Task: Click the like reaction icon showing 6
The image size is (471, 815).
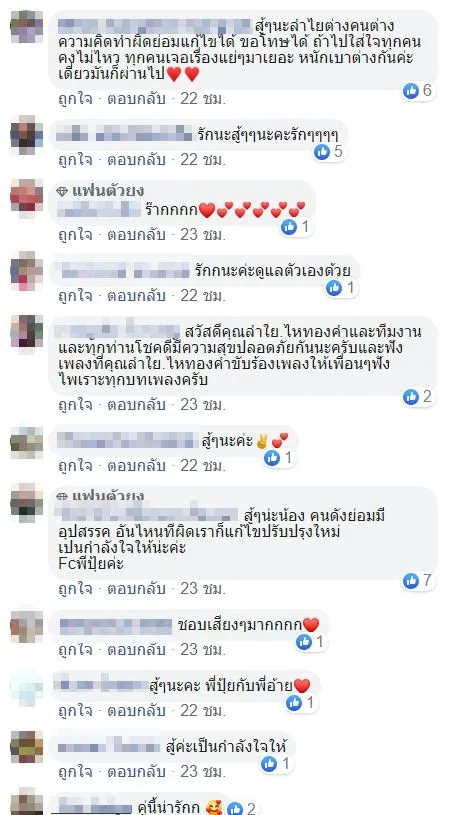Action: point(411,91)
